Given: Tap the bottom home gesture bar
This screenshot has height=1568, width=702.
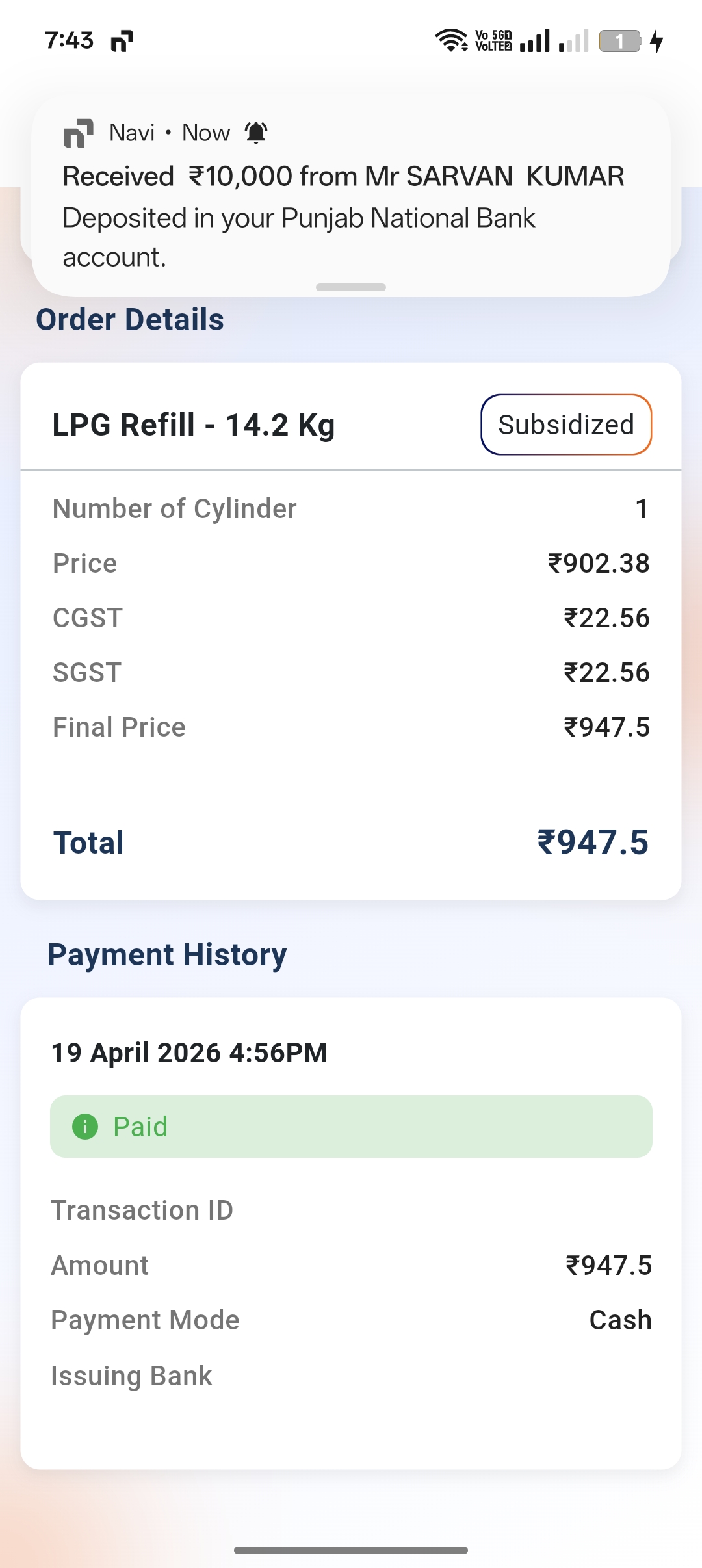Looking at the screenshot, I should [x=351, y=1550].
